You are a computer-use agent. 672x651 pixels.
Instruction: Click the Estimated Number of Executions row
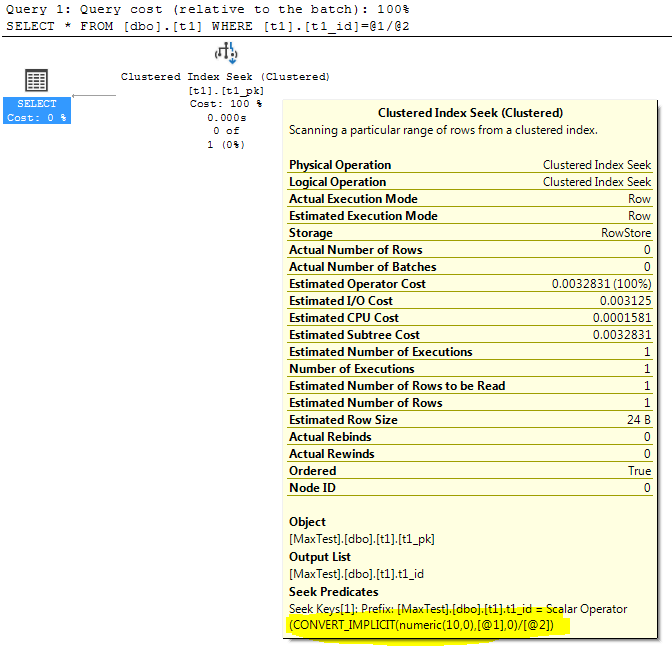click(470, 352)
